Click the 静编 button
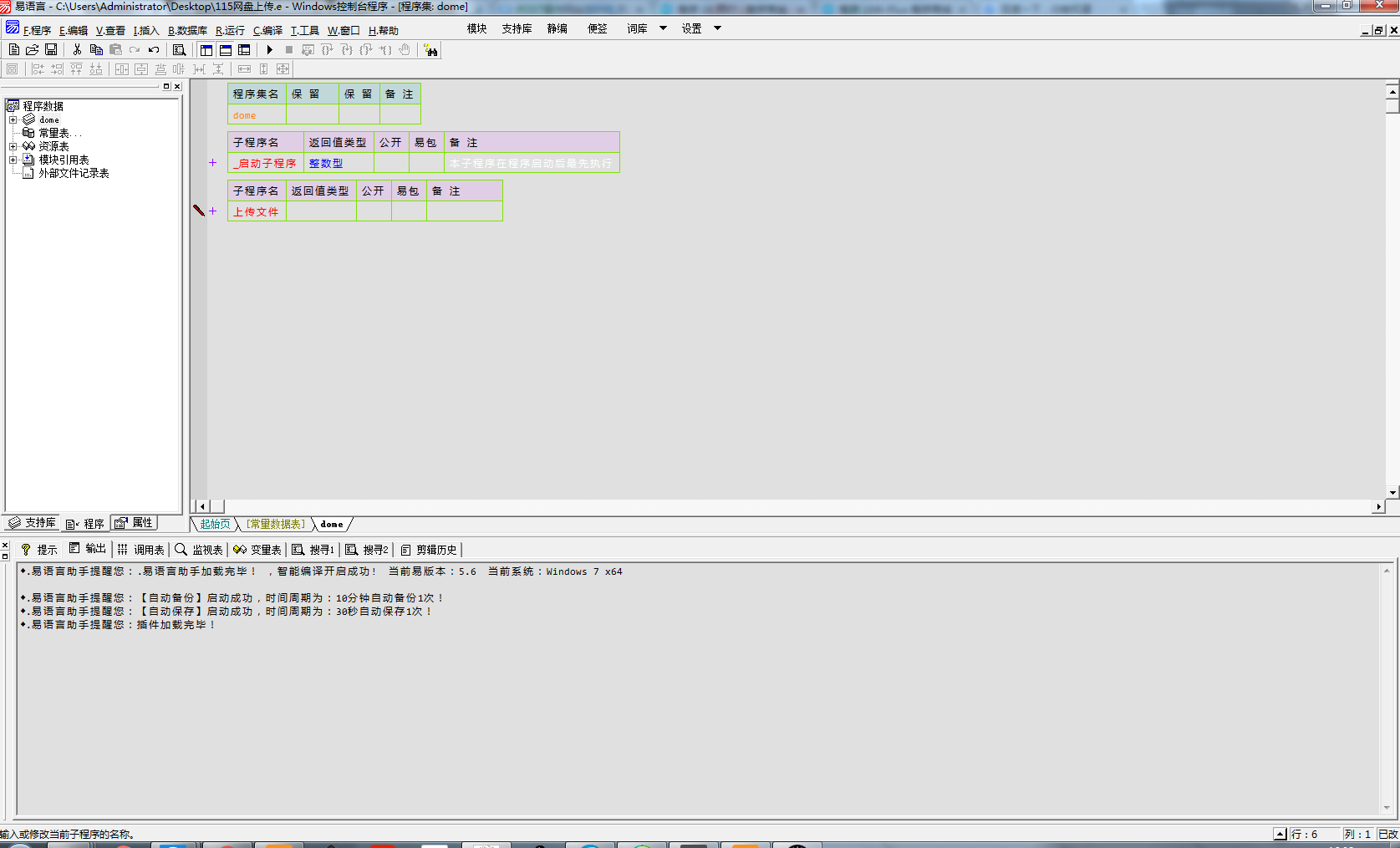This screenshot has height=848, width=1400. (x=557, y=28)
